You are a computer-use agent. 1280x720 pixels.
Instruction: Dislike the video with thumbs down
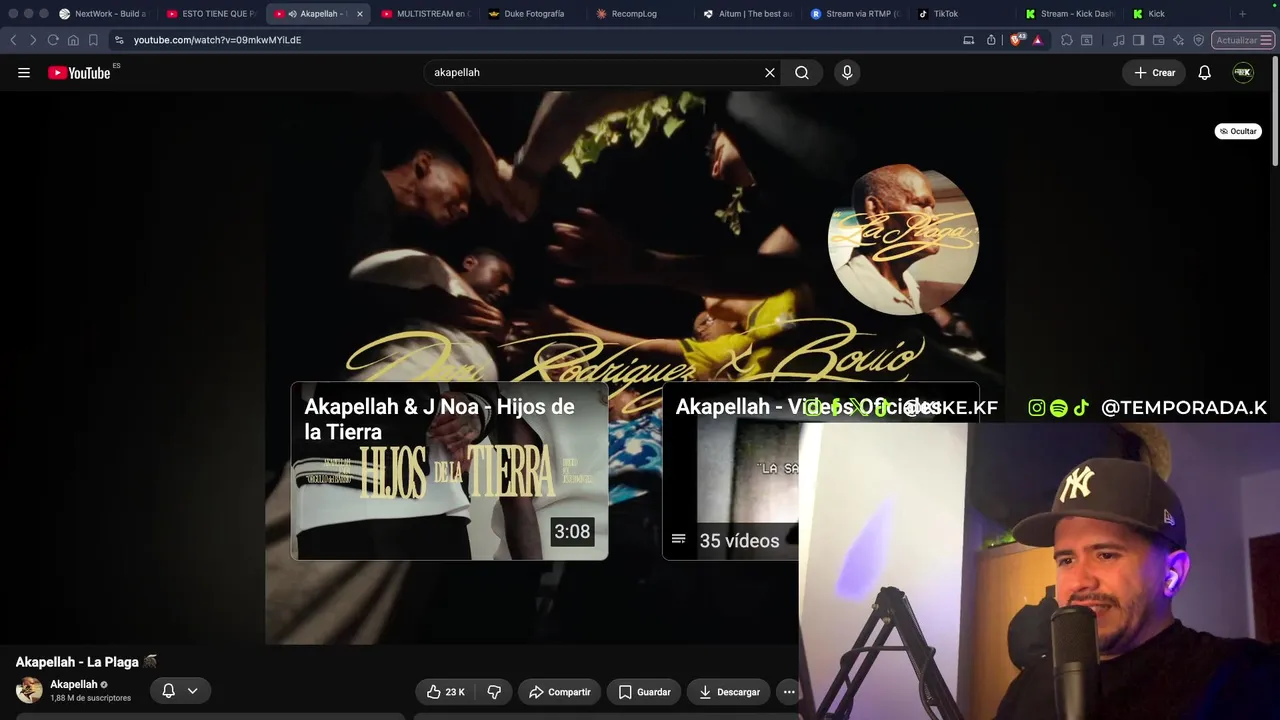tap(494, 692)
